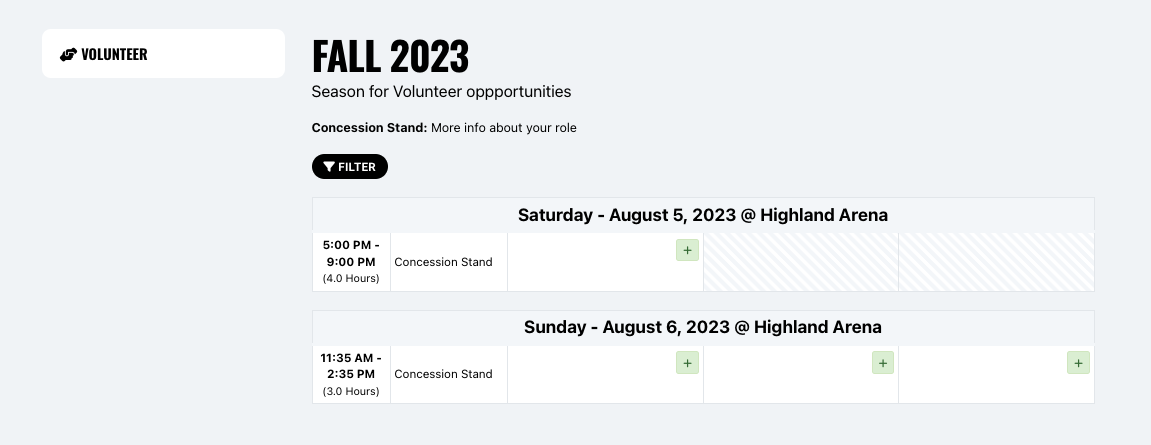Click "More info about your role" text
The width and height of the screenshot is (1151, 445).
pyautogui.click(x=503, y=128)
